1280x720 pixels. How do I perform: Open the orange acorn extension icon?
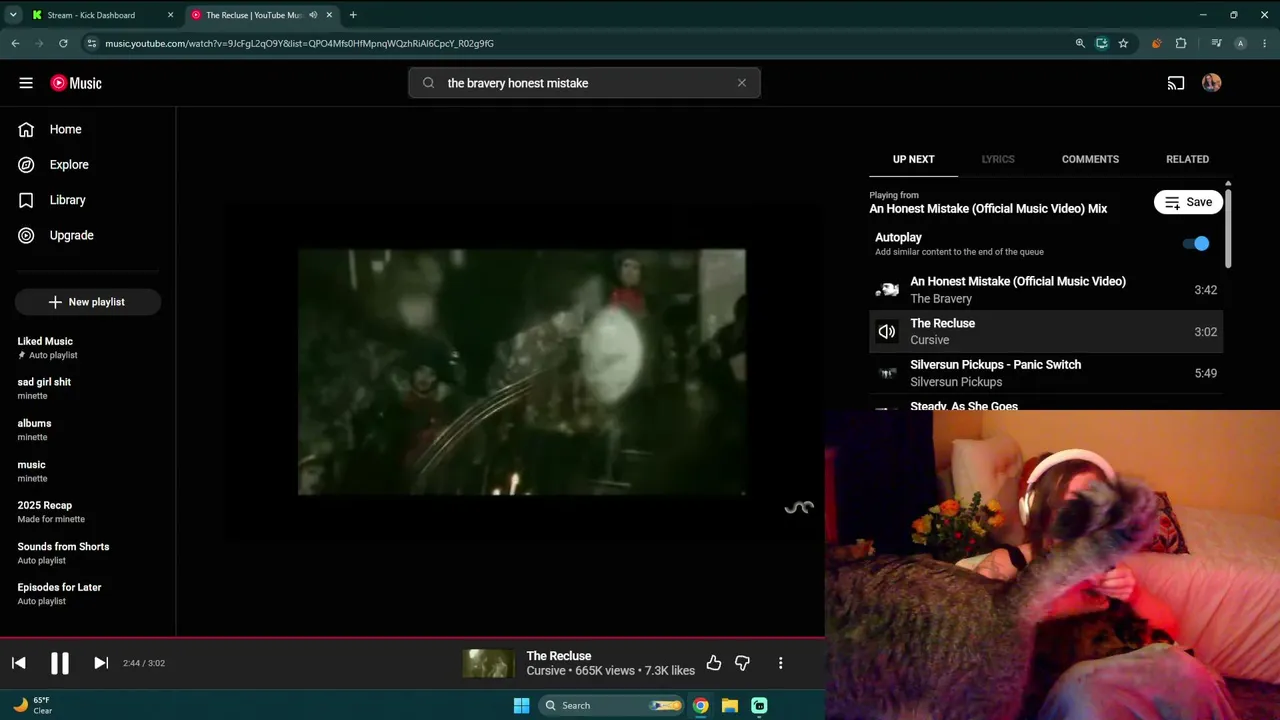[x=1157, y=43]
